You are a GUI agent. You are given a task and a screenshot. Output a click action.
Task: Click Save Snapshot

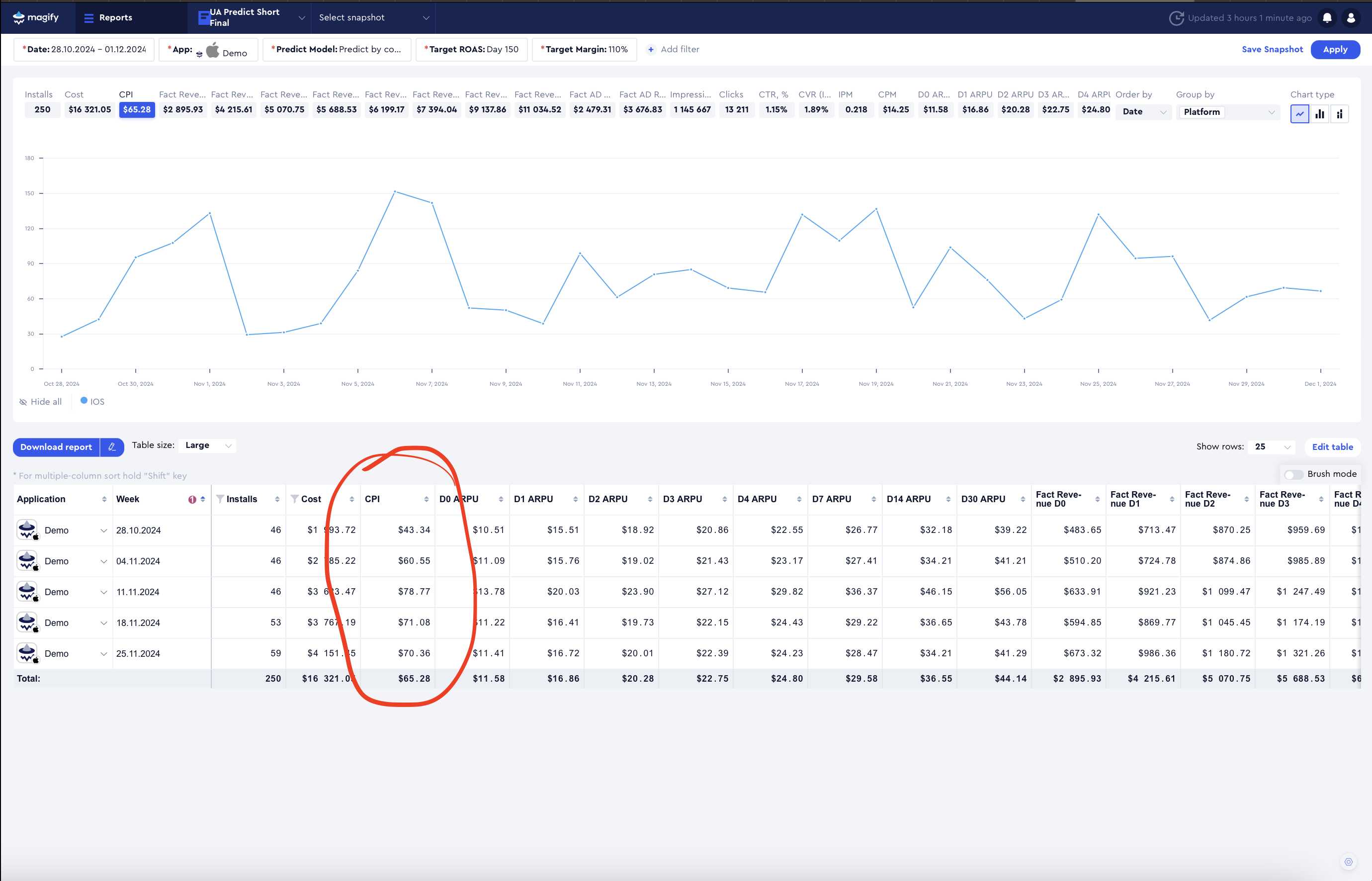(x=1272, y=49)
